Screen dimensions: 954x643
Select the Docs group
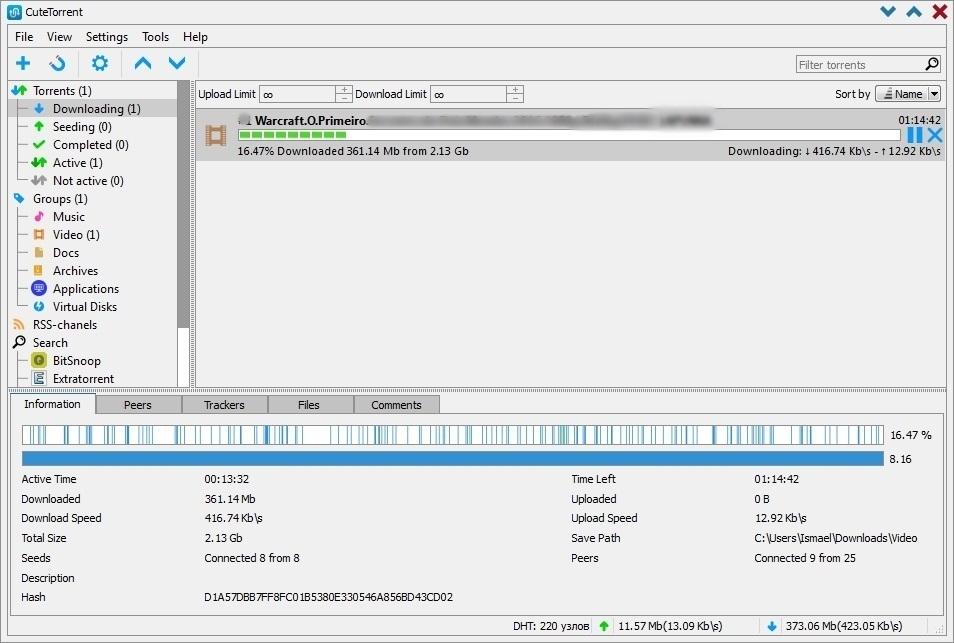click(65, 253)
